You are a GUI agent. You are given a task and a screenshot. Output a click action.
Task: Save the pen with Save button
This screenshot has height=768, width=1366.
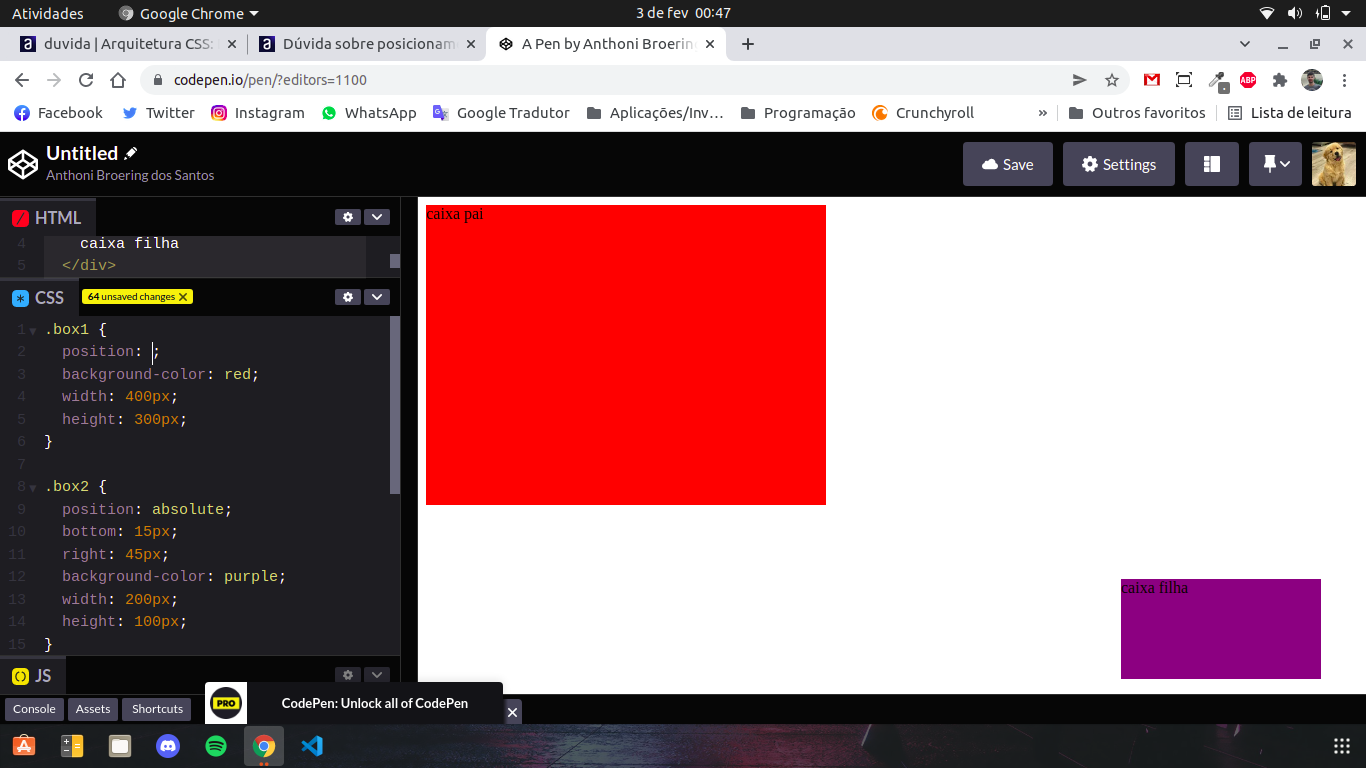1008,164
